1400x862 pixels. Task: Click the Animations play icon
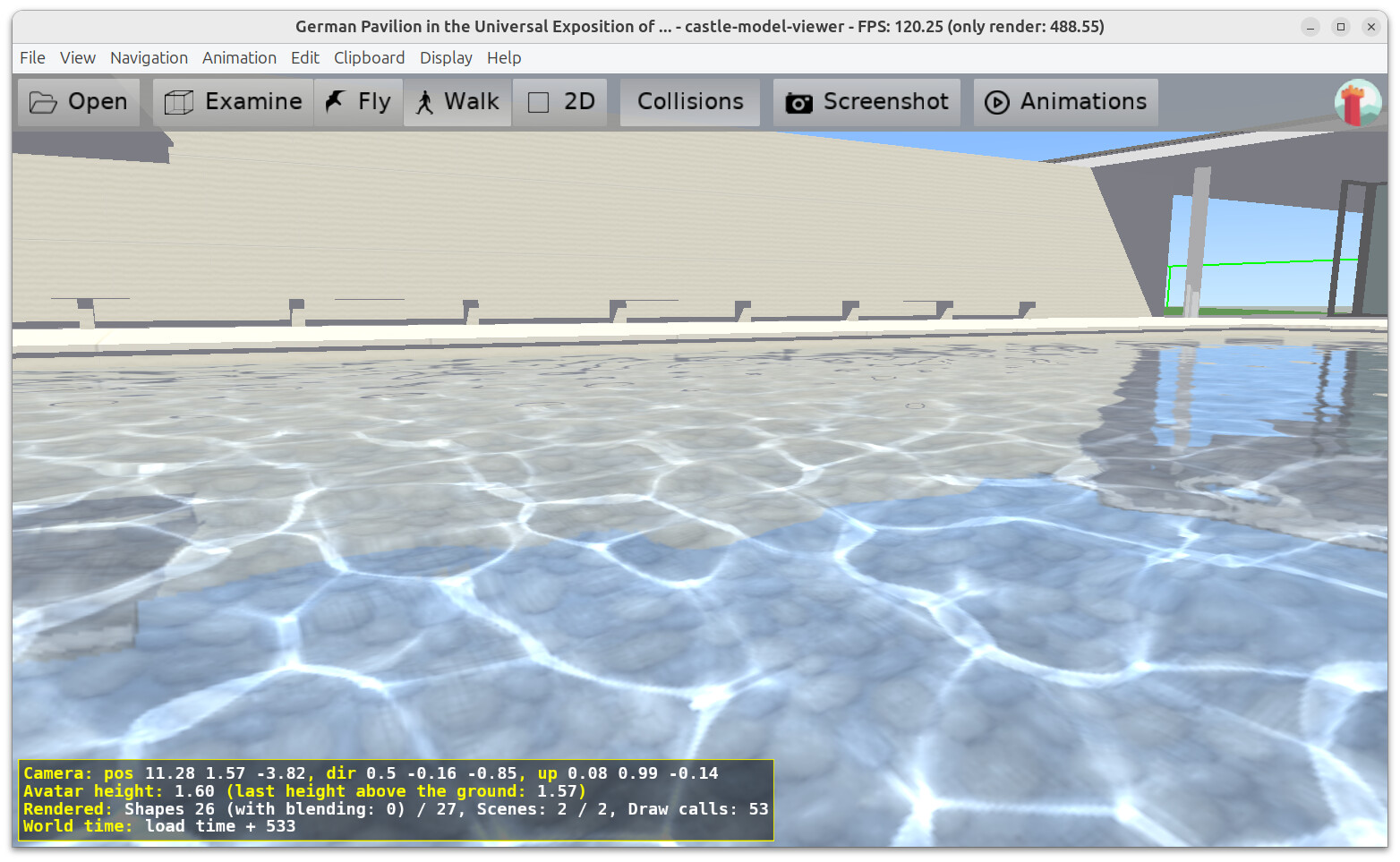click(996, 103)
